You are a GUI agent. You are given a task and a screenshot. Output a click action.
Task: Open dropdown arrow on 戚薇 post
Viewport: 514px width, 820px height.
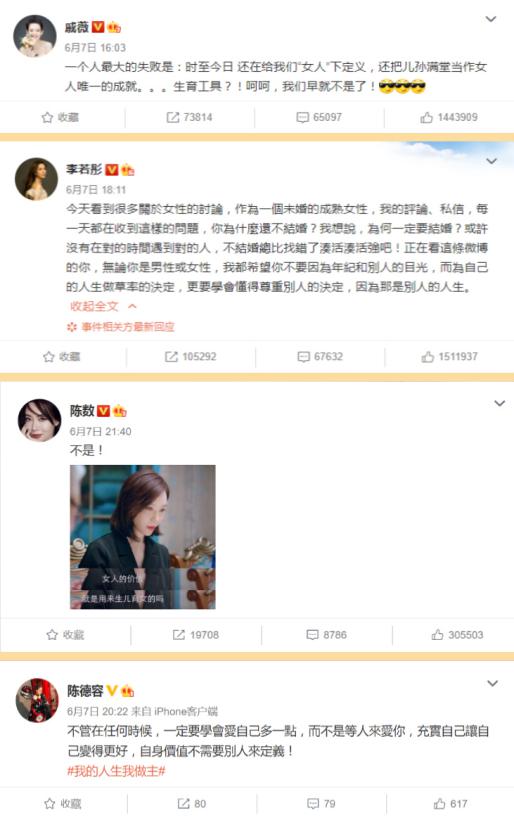click(490, 19)
